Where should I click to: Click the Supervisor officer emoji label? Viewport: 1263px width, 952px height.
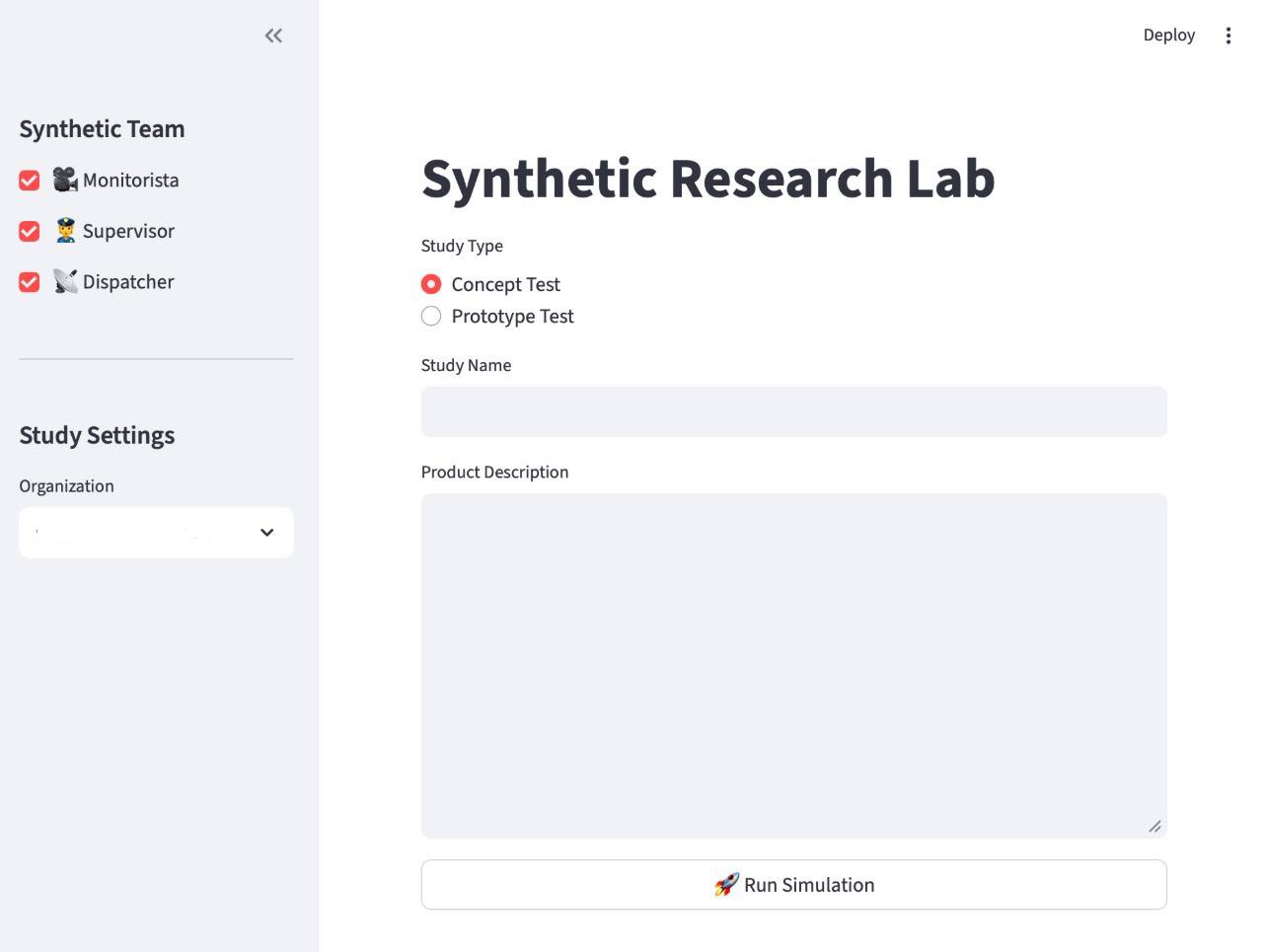pos(113,231)
